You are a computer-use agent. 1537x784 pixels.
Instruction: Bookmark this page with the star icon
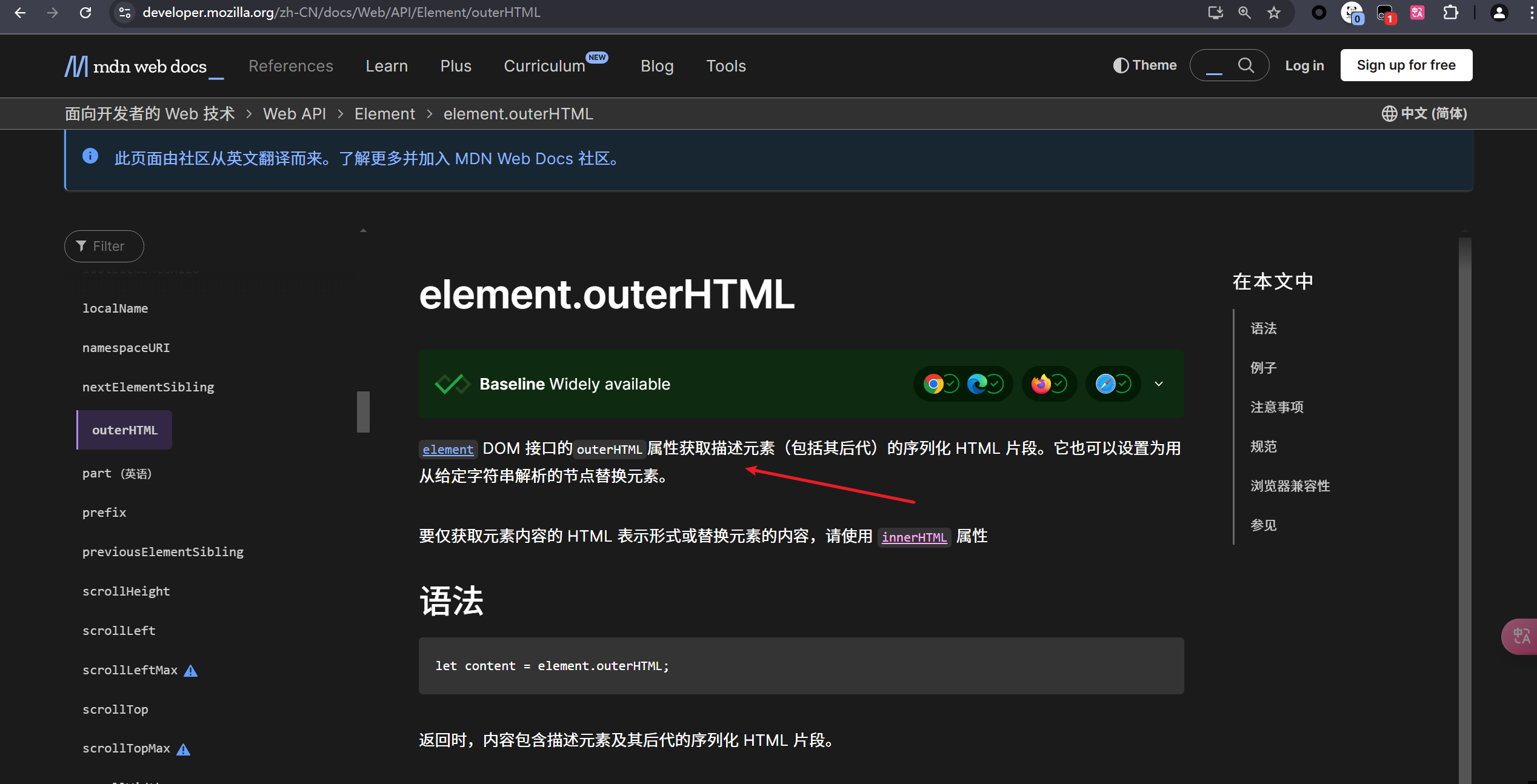(x=1274, y=13)
